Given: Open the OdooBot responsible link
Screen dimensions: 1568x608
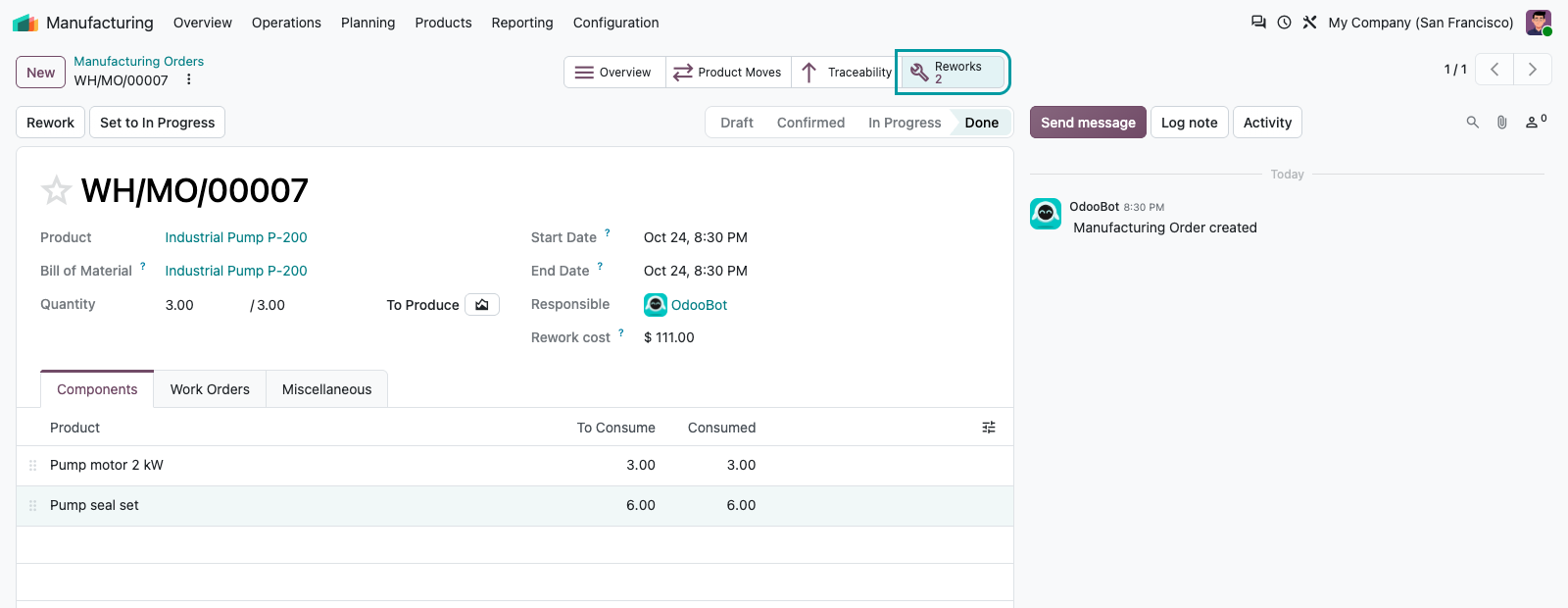Looking at the screenshot, I should [699, 305].
